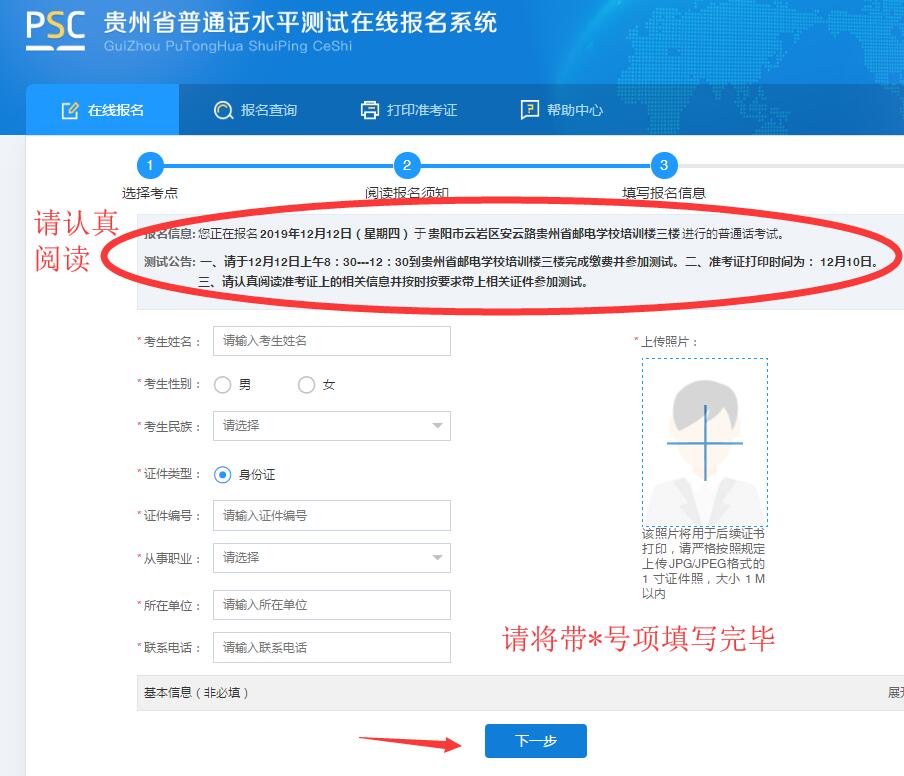
Task: Select the 男 gender radio button
Action: pos(223,385)
